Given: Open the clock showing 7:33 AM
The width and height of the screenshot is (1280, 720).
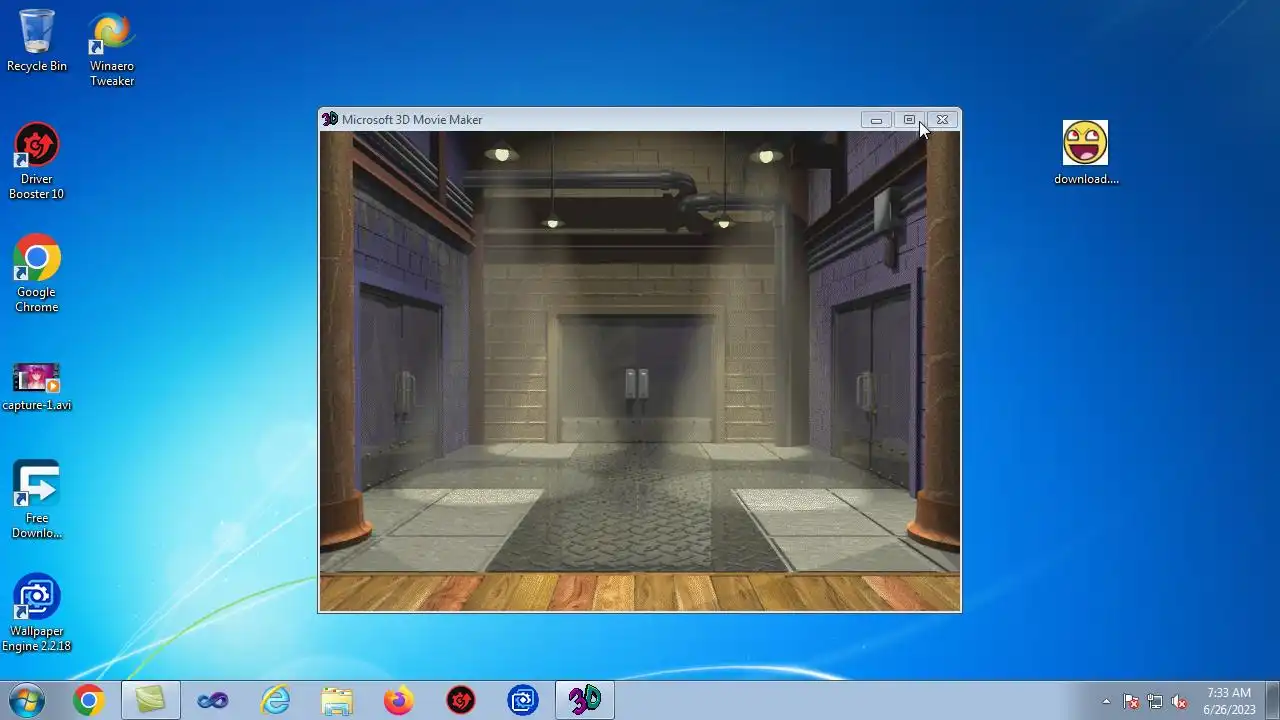Looking at the screenshot, I should coord(1229,701).
